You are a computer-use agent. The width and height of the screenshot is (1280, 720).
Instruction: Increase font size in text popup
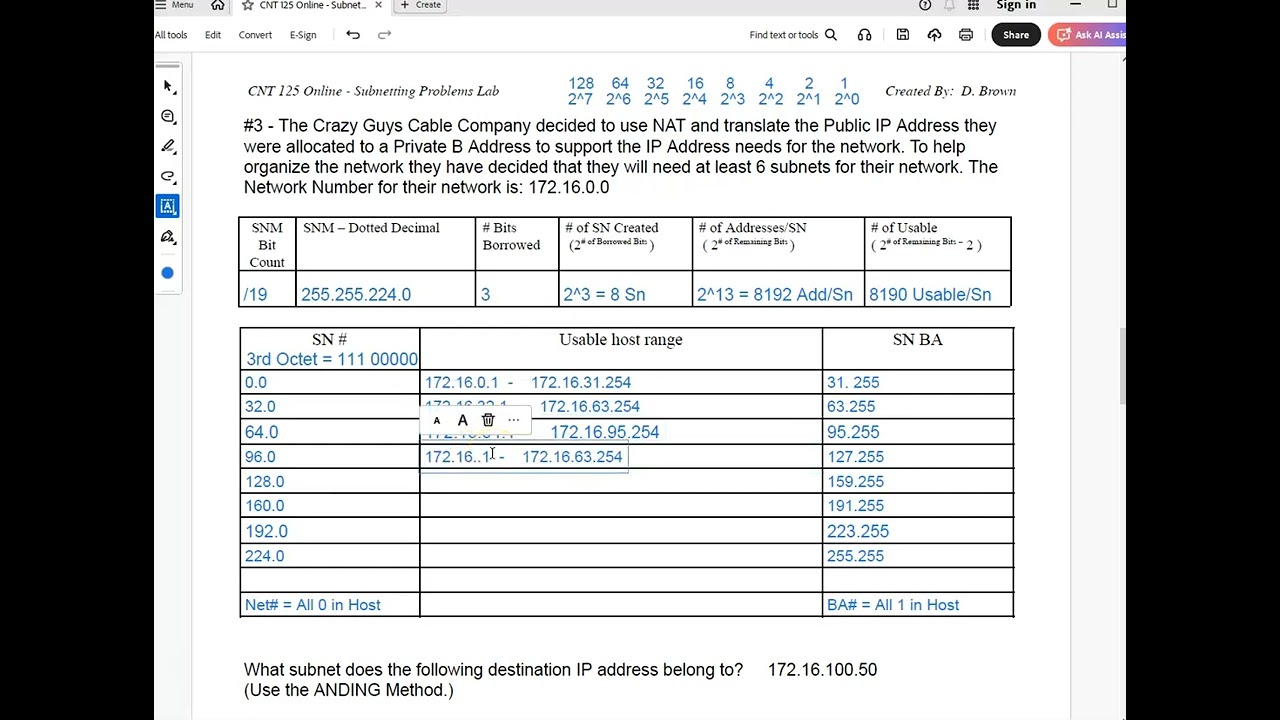pos(462,421)
